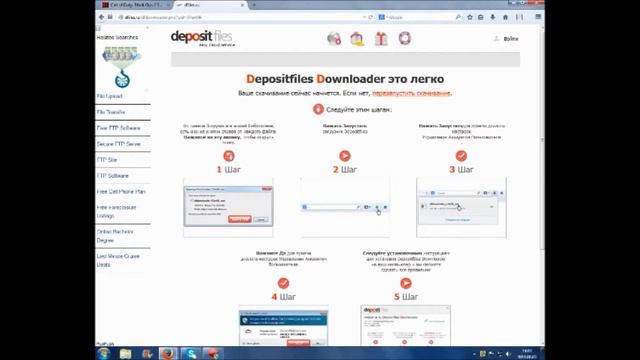Open the bell notifications icon in header
640x360 pixels.
point(357,39)
